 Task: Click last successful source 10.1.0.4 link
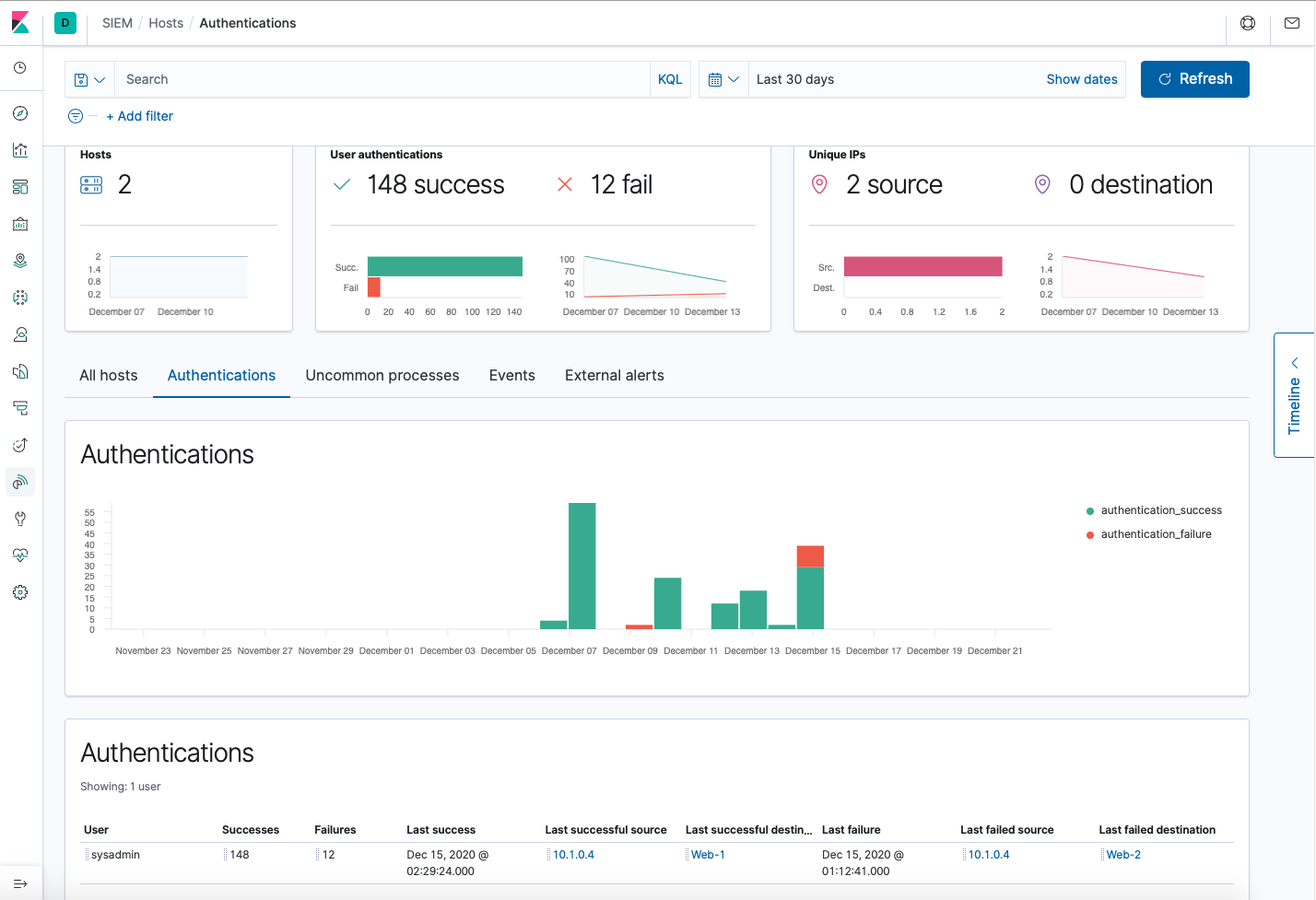click(573, 855)
